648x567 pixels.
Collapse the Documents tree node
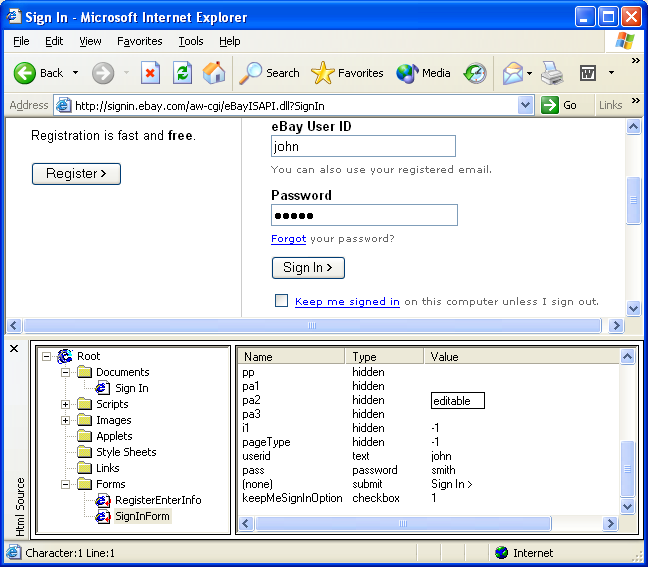[x=66, y=372]
